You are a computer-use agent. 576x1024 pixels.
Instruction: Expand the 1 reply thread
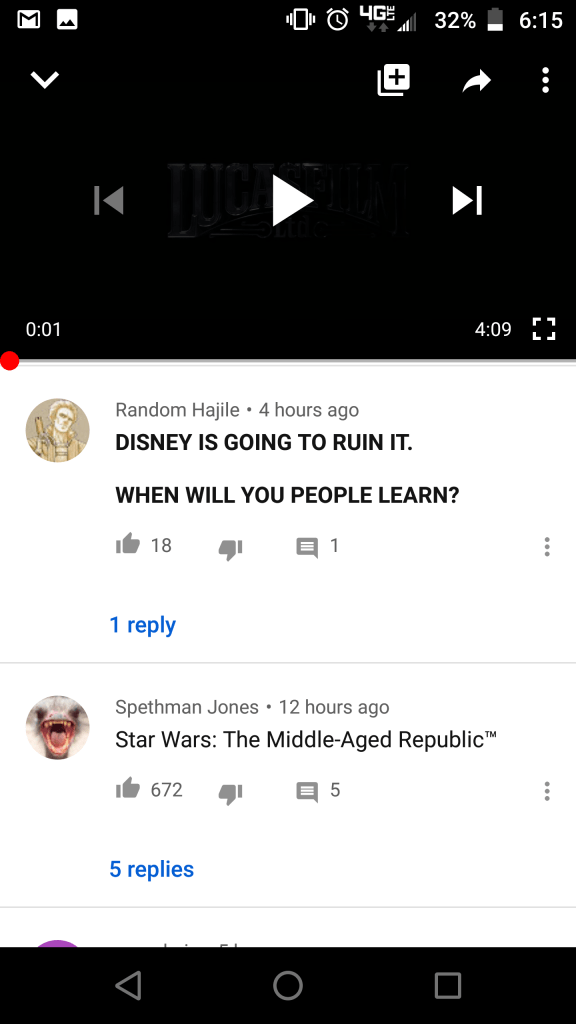click(x=143, y=625)
